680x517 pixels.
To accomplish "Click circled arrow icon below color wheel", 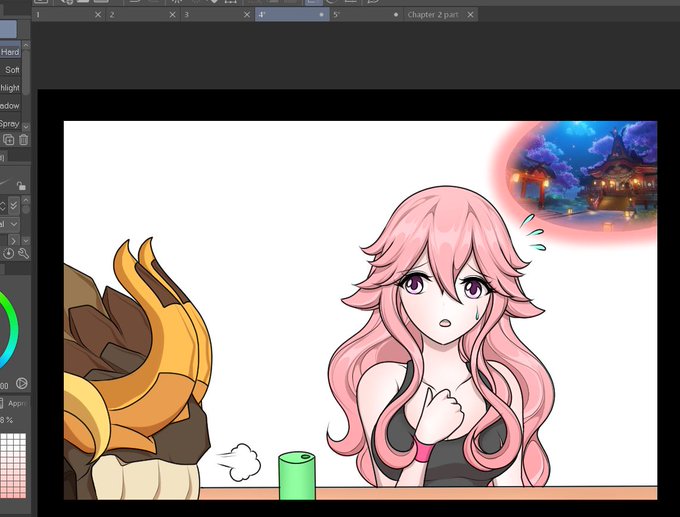I will click(x=21, y=383).
